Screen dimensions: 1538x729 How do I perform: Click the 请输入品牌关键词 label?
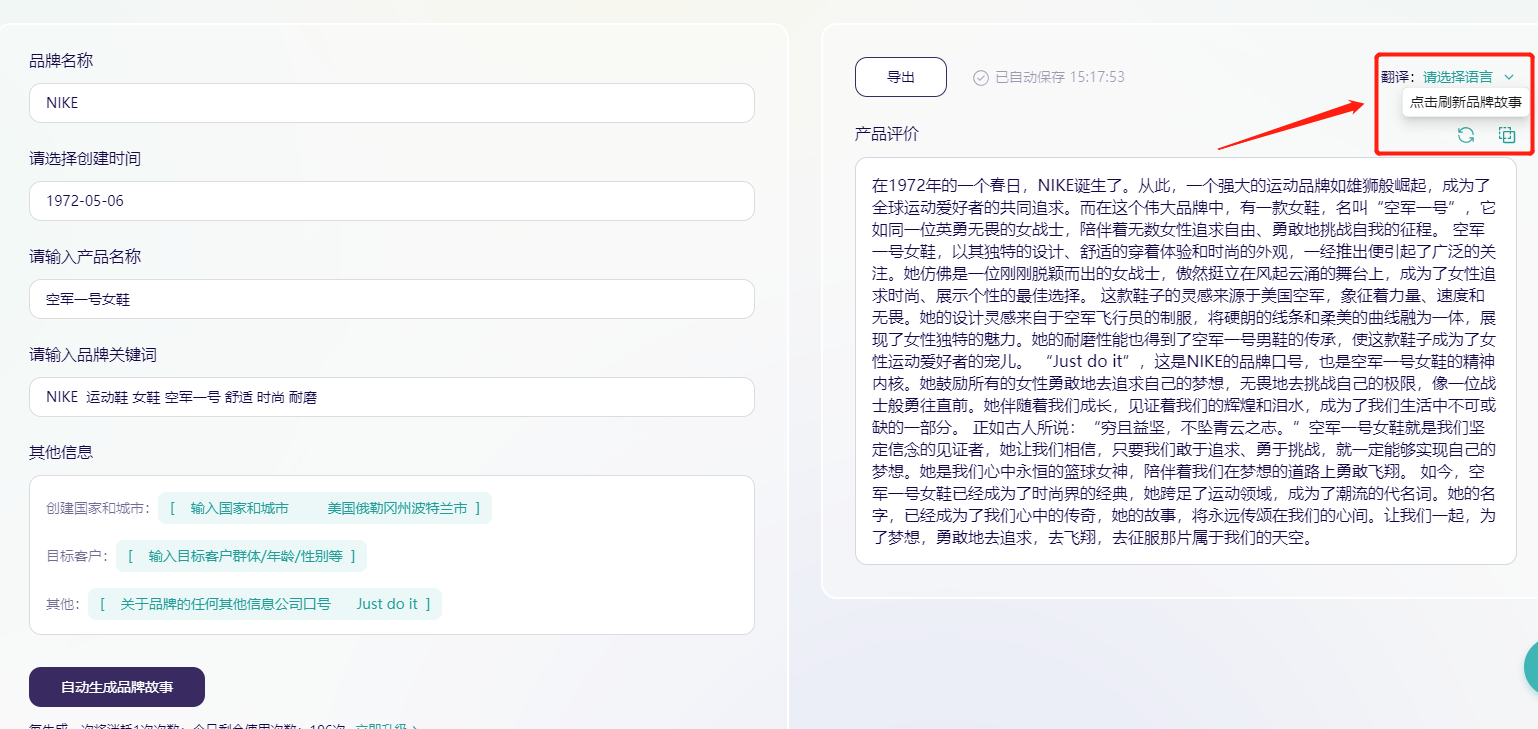point(93,355)
